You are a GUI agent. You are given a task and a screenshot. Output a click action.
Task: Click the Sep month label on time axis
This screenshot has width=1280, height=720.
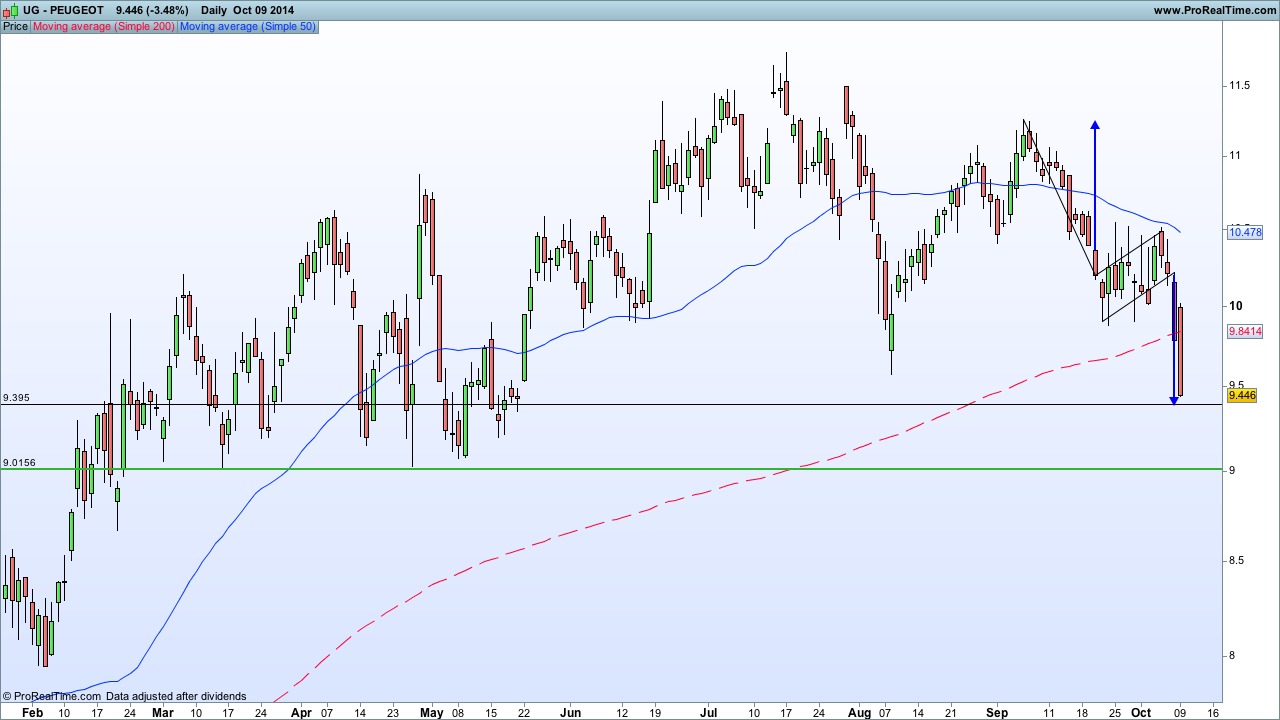(x=997, y=713)
